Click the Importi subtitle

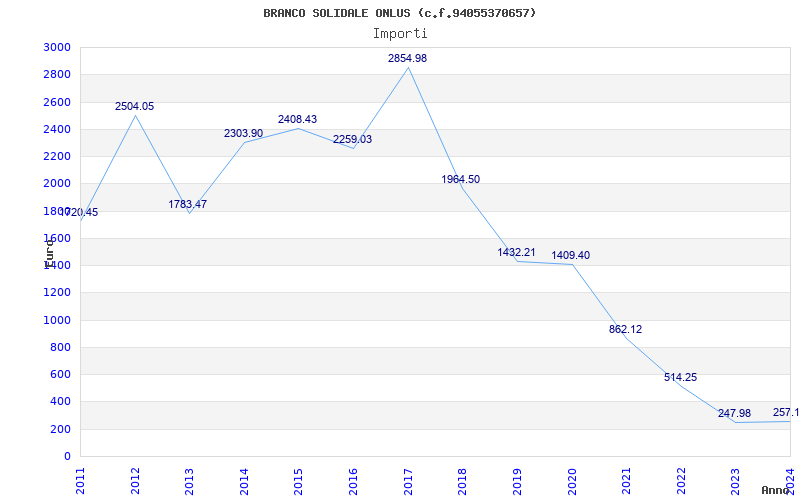click(x=400, y=34)
